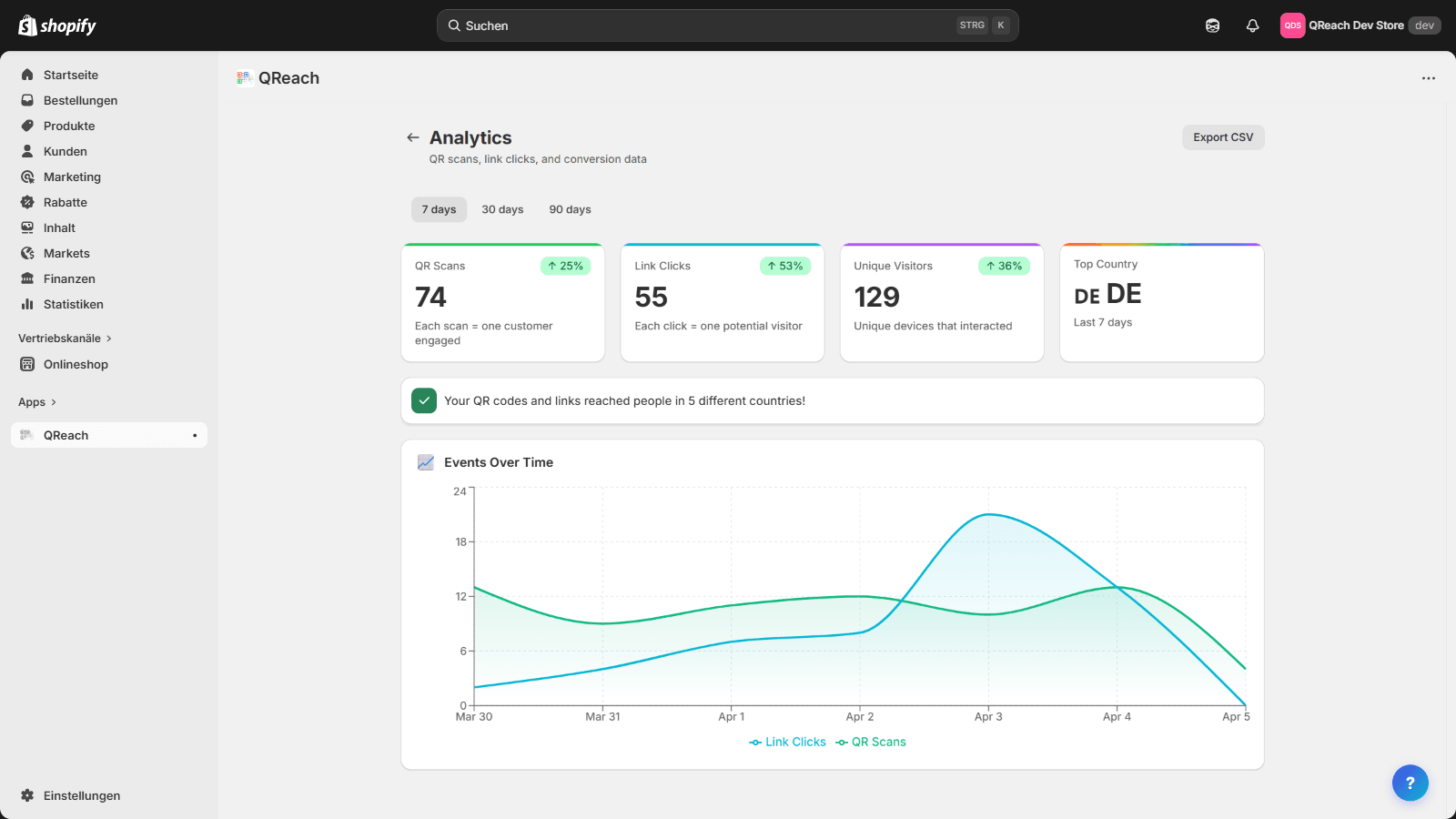Open Marketing in the sidebar

pyautogui.click(x=72, y=177)
